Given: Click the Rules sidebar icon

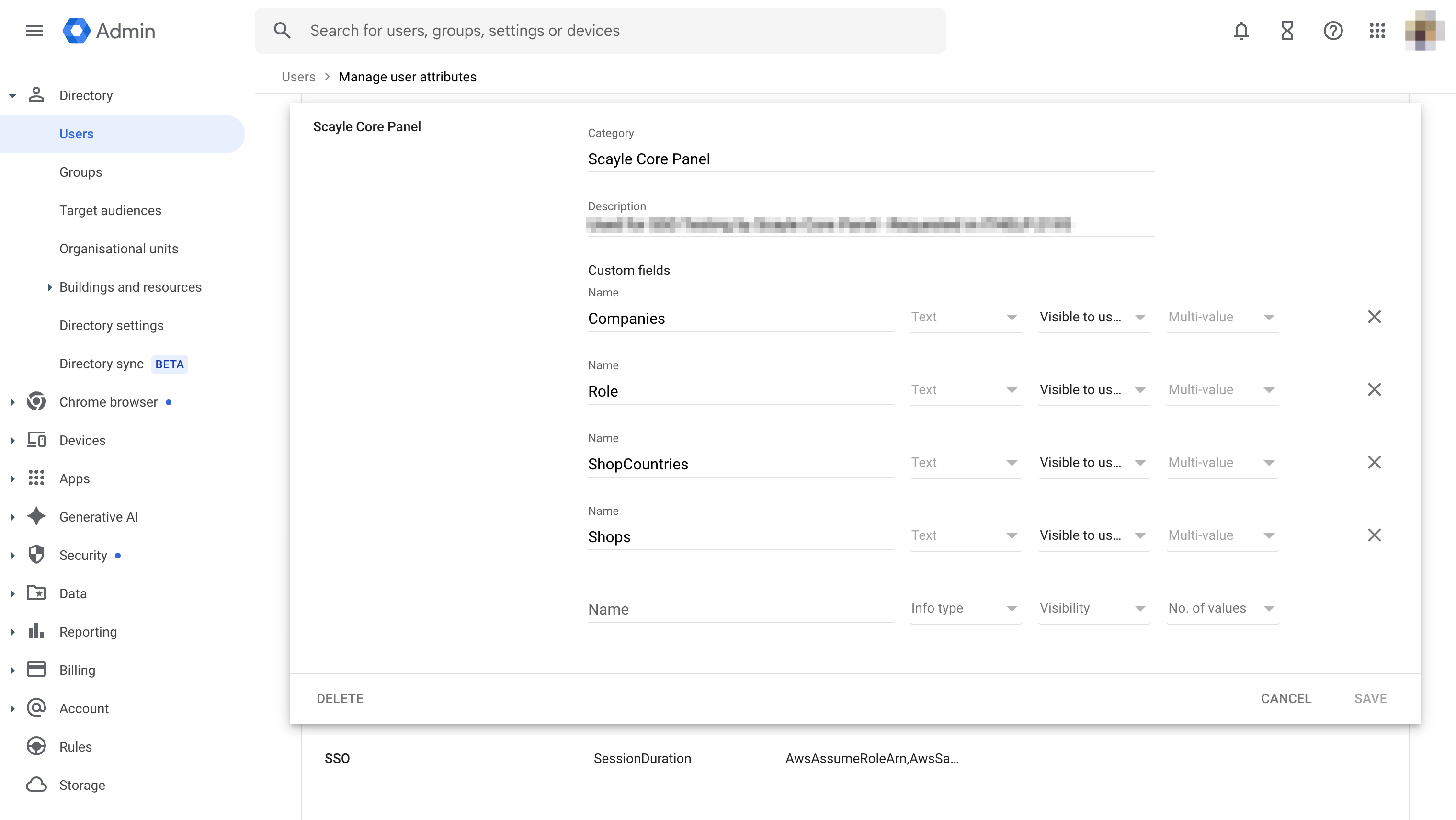Looking at the screenshot, I should [36, 747].
